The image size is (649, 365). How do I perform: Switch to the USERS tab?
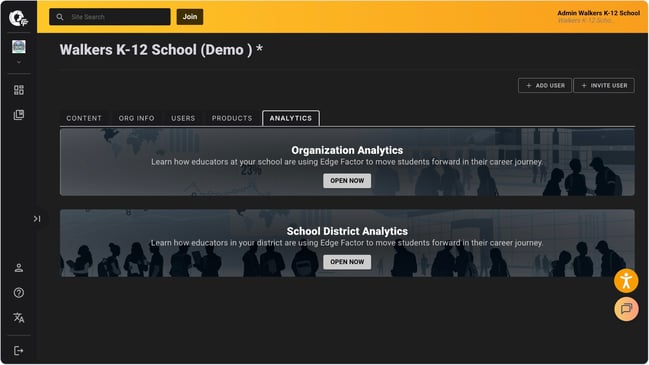(x=183, y=118)
